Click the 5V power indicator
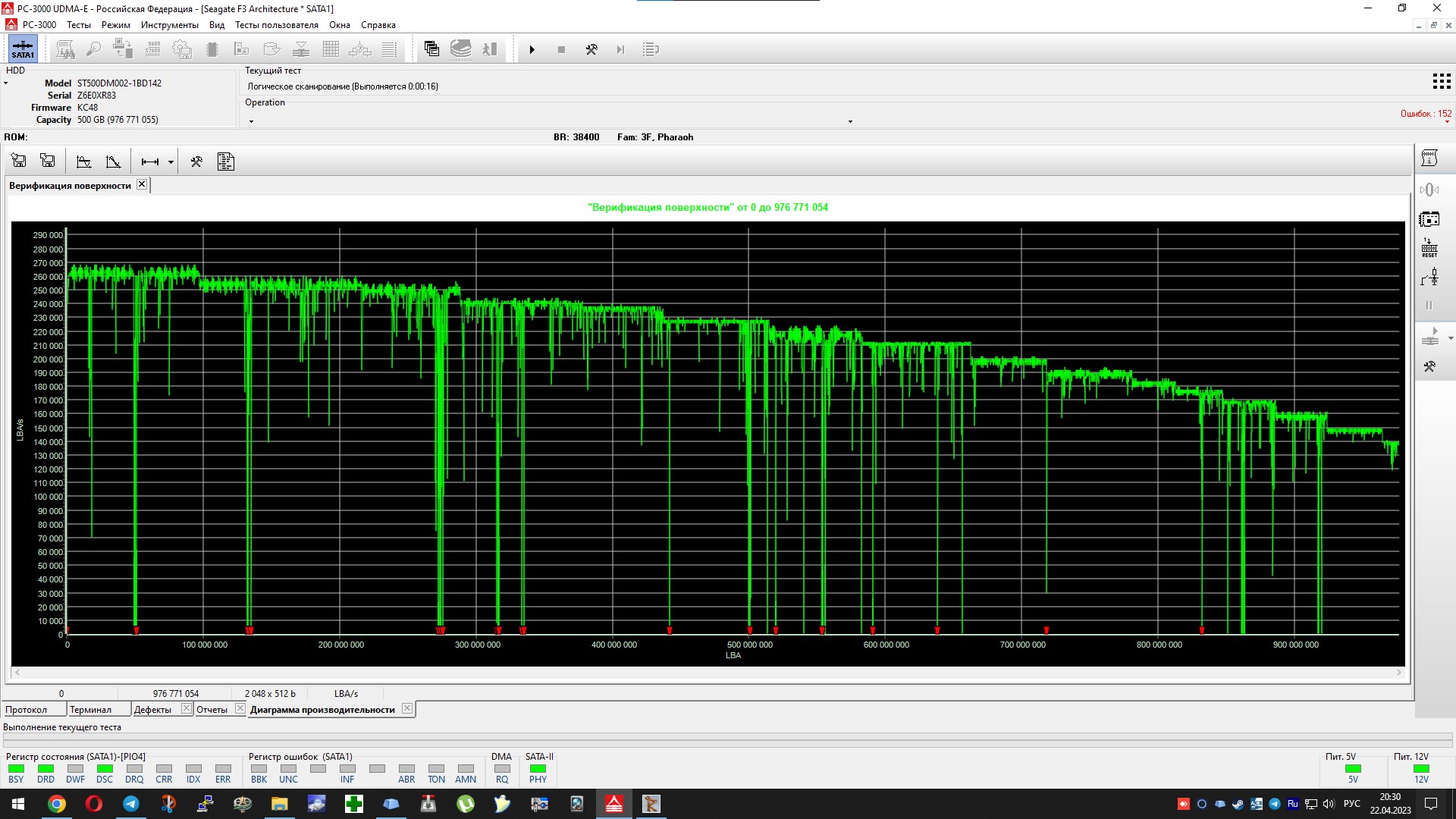The image size is (1456, 819). pos(1353,769)
